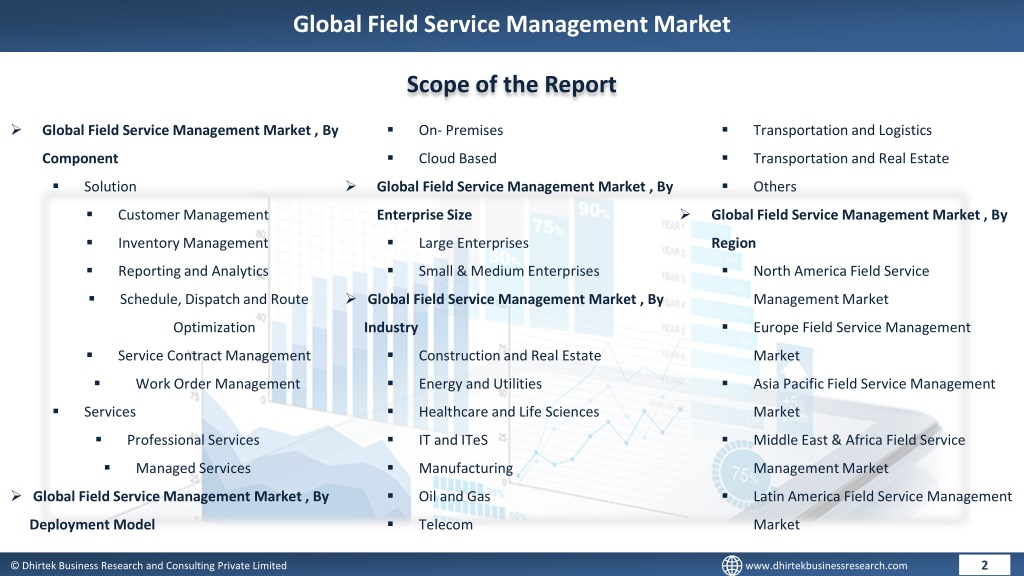Image resolution: width=1024 pixels, height=576 pixels.
Task: Select 'Cloud Based' list item
Action: [457, 159]
